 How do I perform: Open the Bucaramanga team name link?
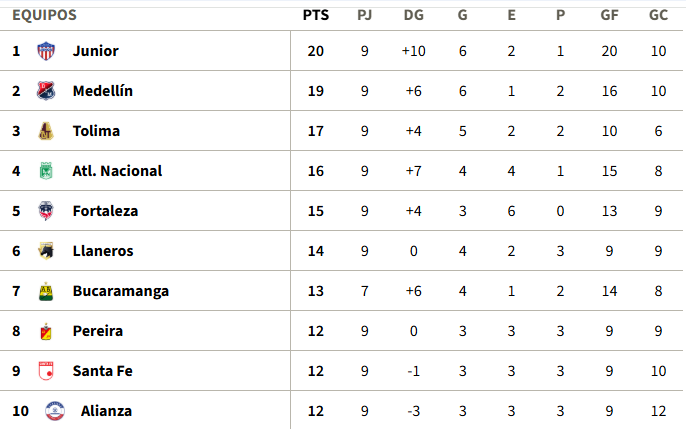click(121, 291)
